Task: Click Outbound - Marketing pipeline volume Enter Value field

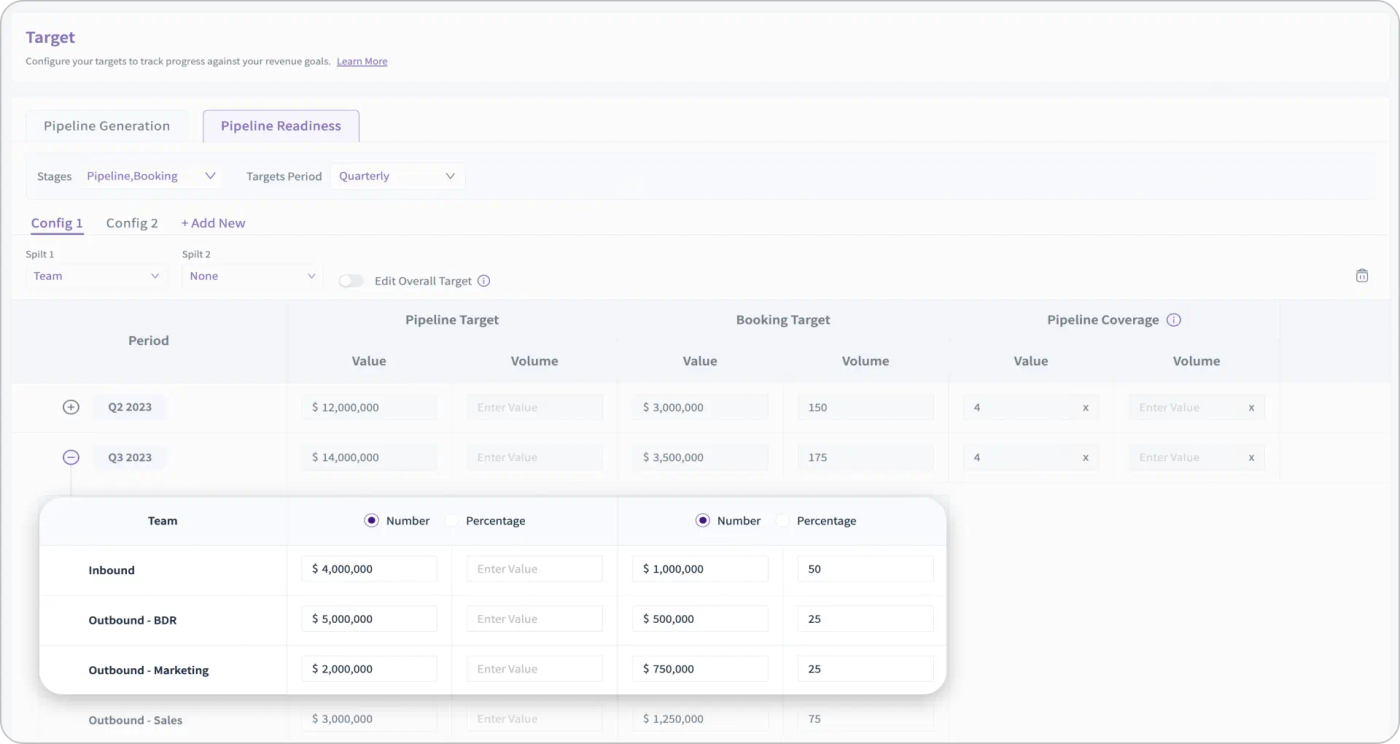Action: (x=535, y=669)
